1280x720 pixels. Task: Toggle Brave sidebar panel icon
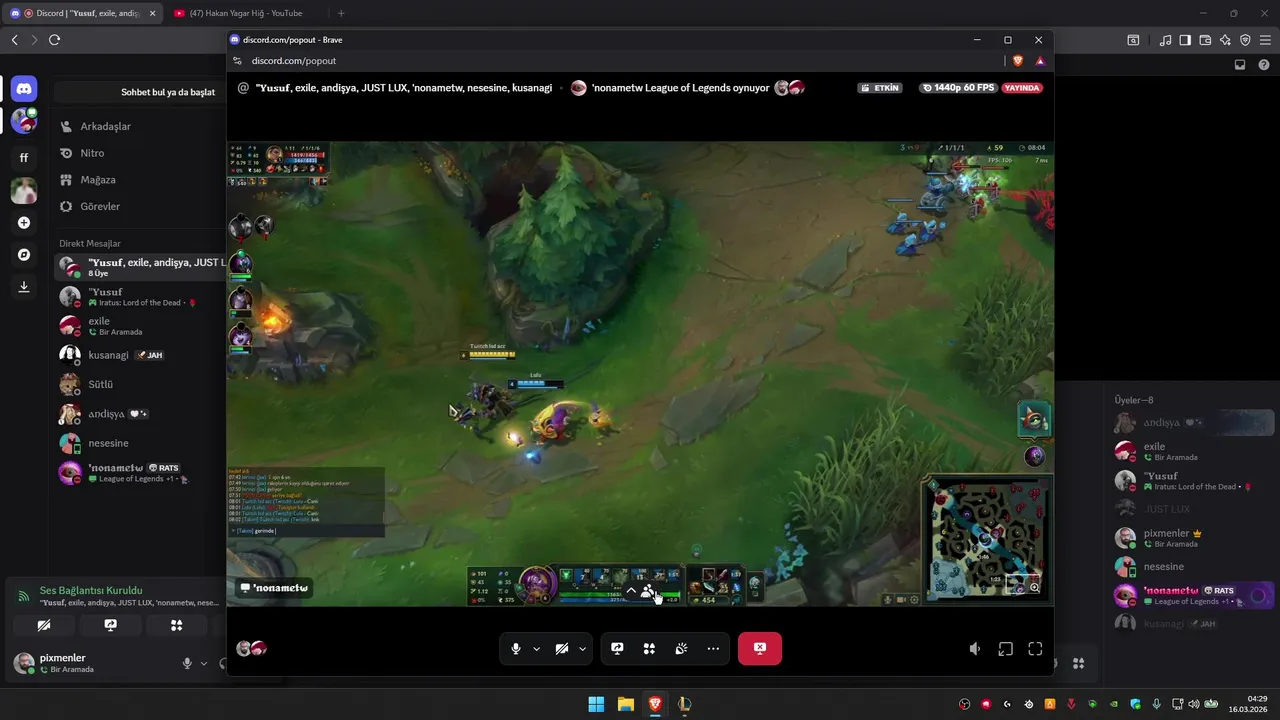1185,40
